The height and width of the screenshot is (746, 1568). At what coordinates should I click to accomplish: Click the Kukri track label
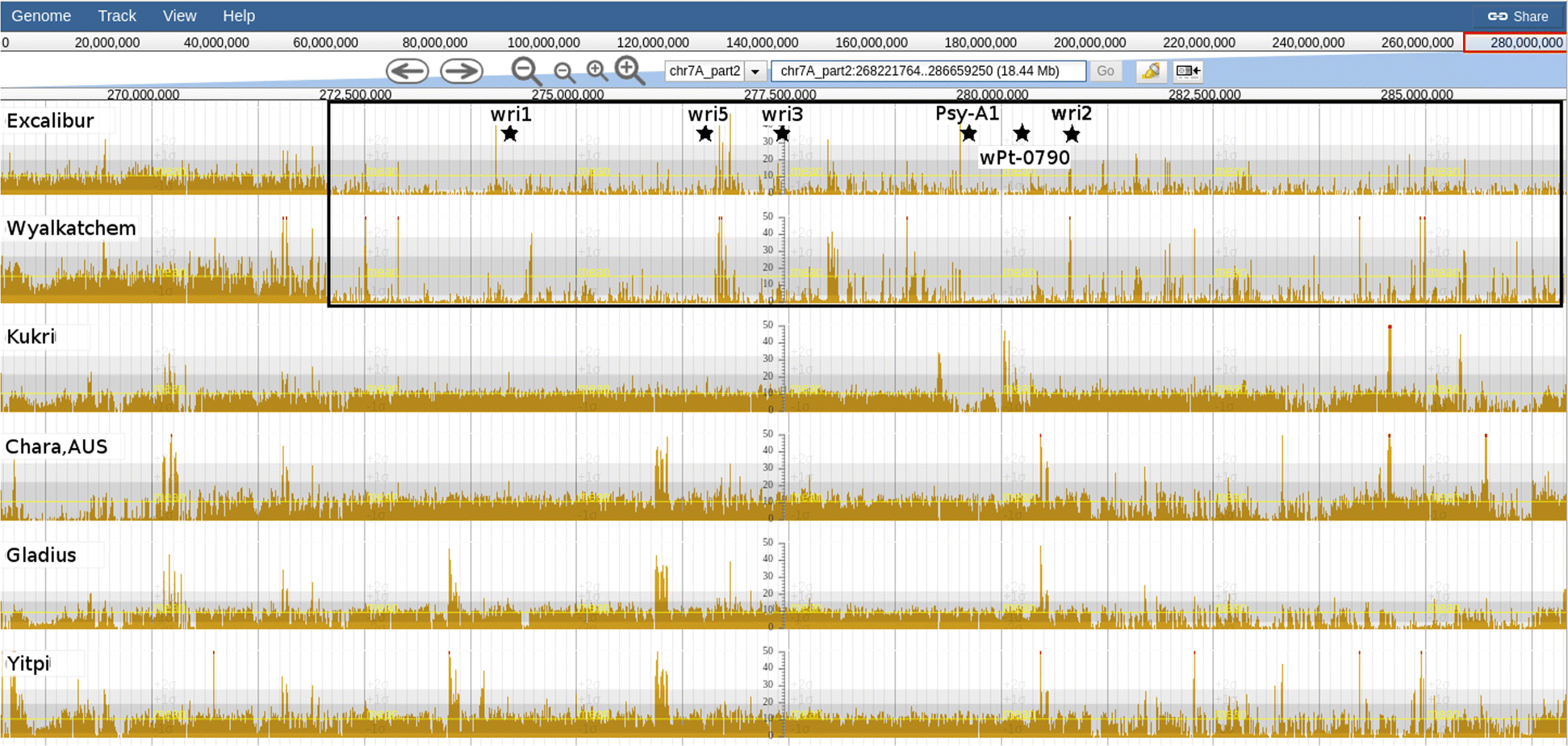31,337
